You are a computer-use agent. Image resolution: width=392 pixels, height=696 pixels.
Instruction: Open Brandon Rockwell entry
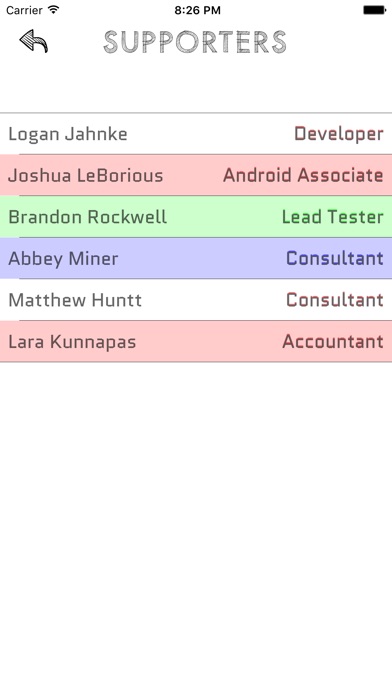tap(196, 217)
